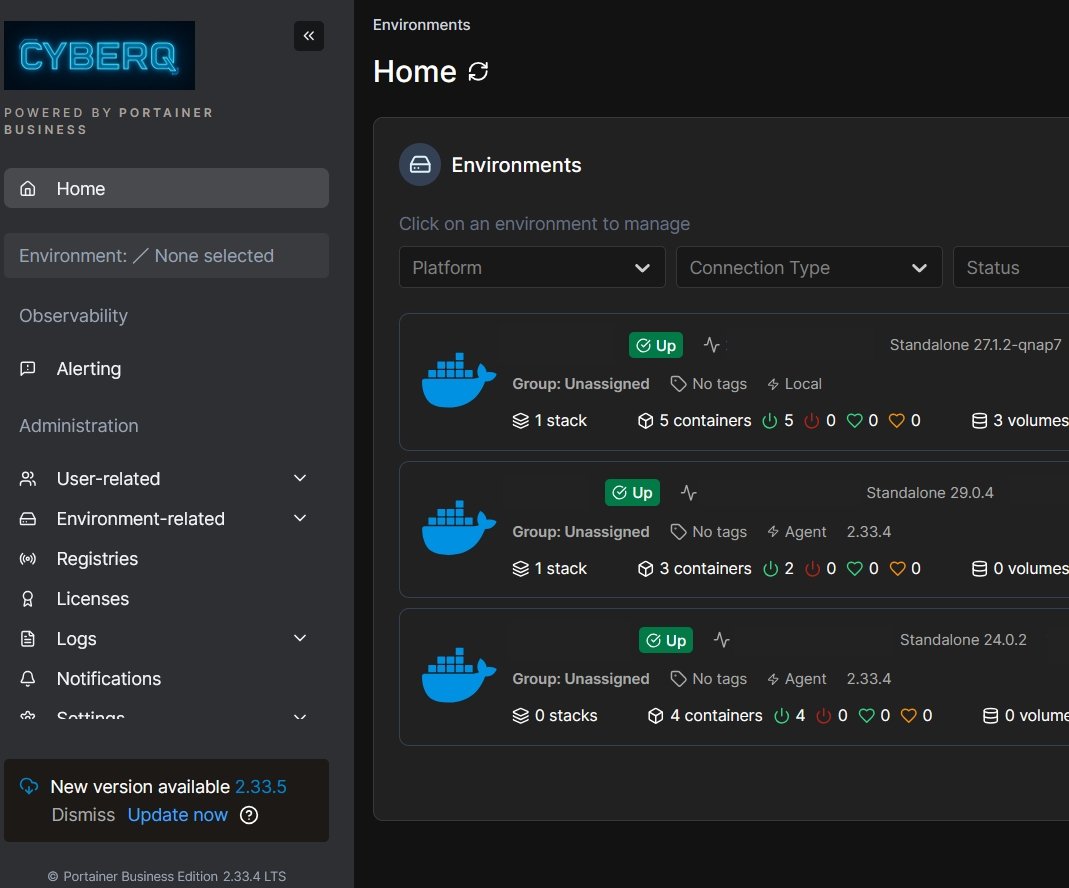Image resolution: width=1069 pixels, height=888 pixels.
Task: Click the heartbeat icon on the Standalone 29.0.4 environment
Action: pyautogui.click(x=689, y=493)
